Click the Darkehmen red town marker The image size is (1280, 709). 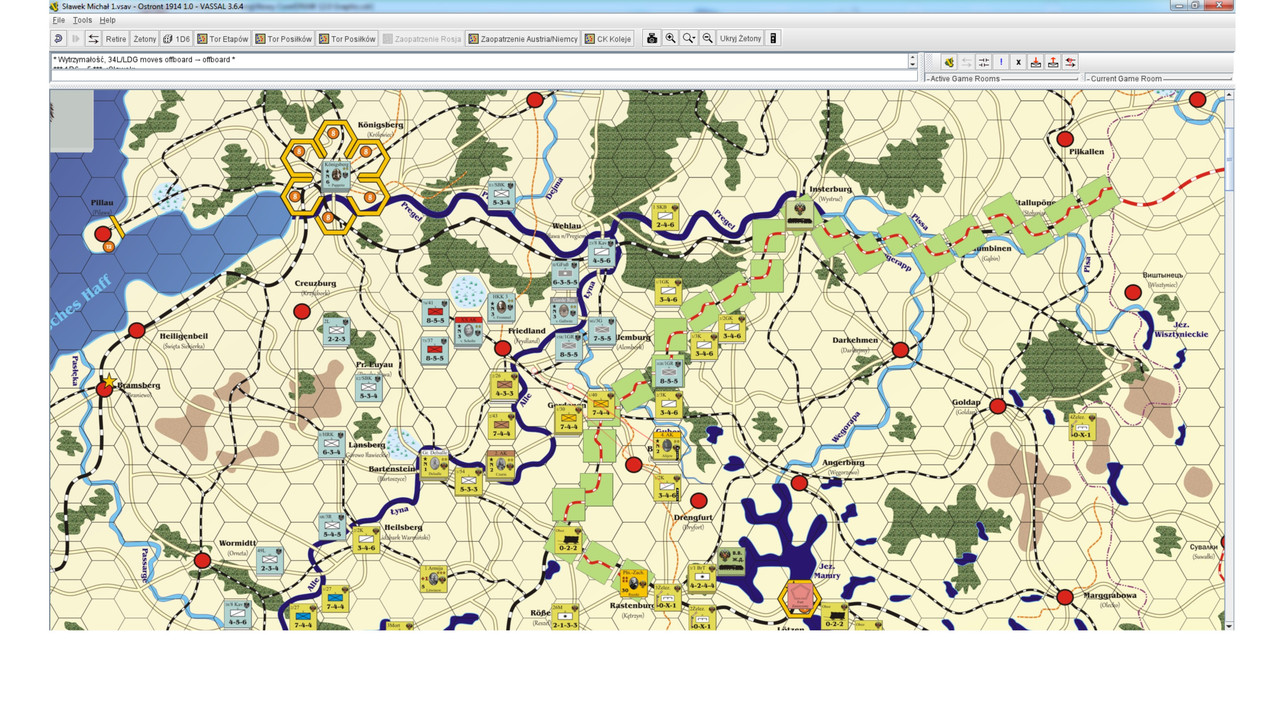[900, 349]
